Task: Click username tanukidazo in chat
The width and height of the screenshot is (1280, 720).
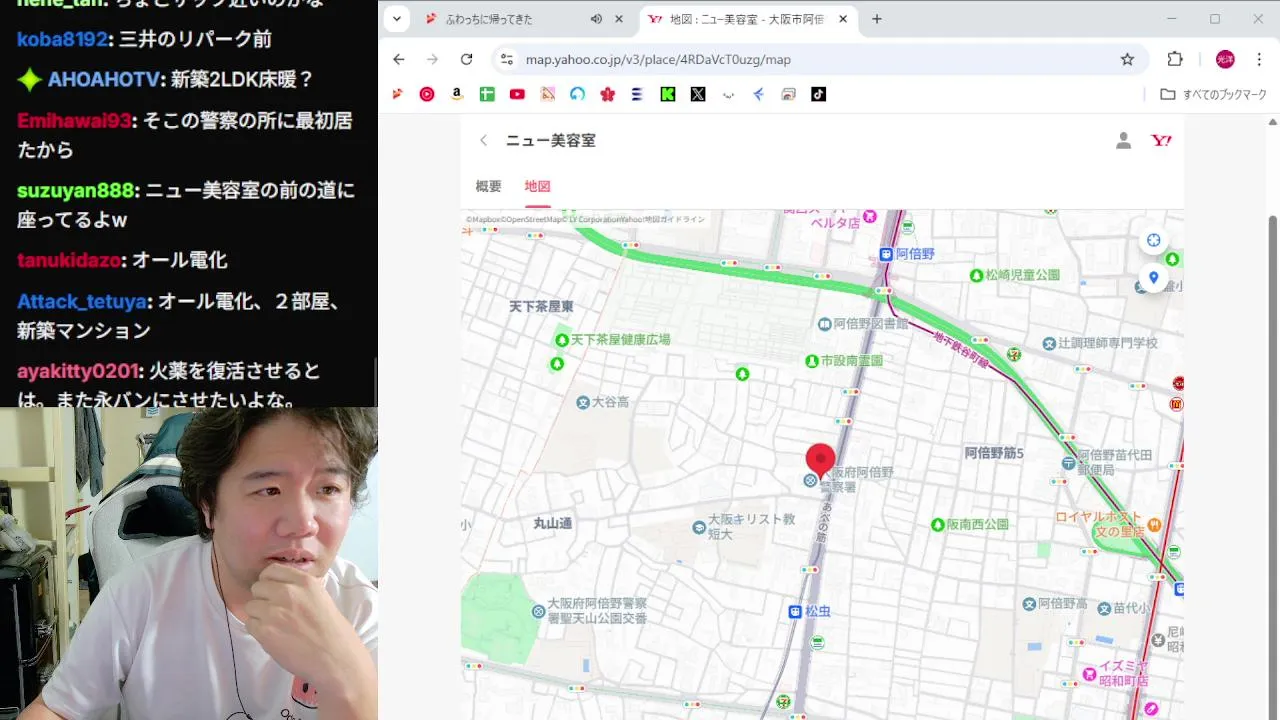Action: coord(69,260)
